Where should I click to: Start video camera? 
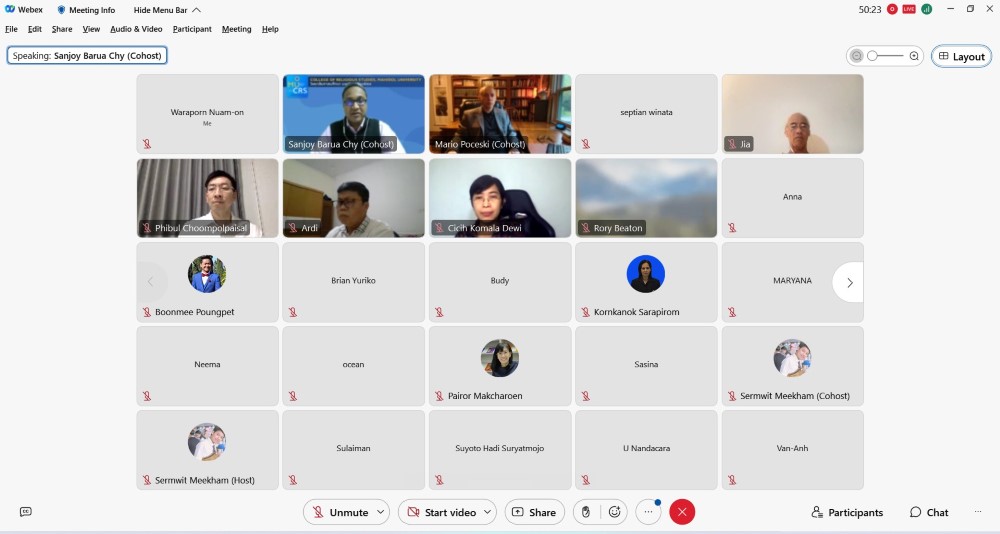[440, 512]
